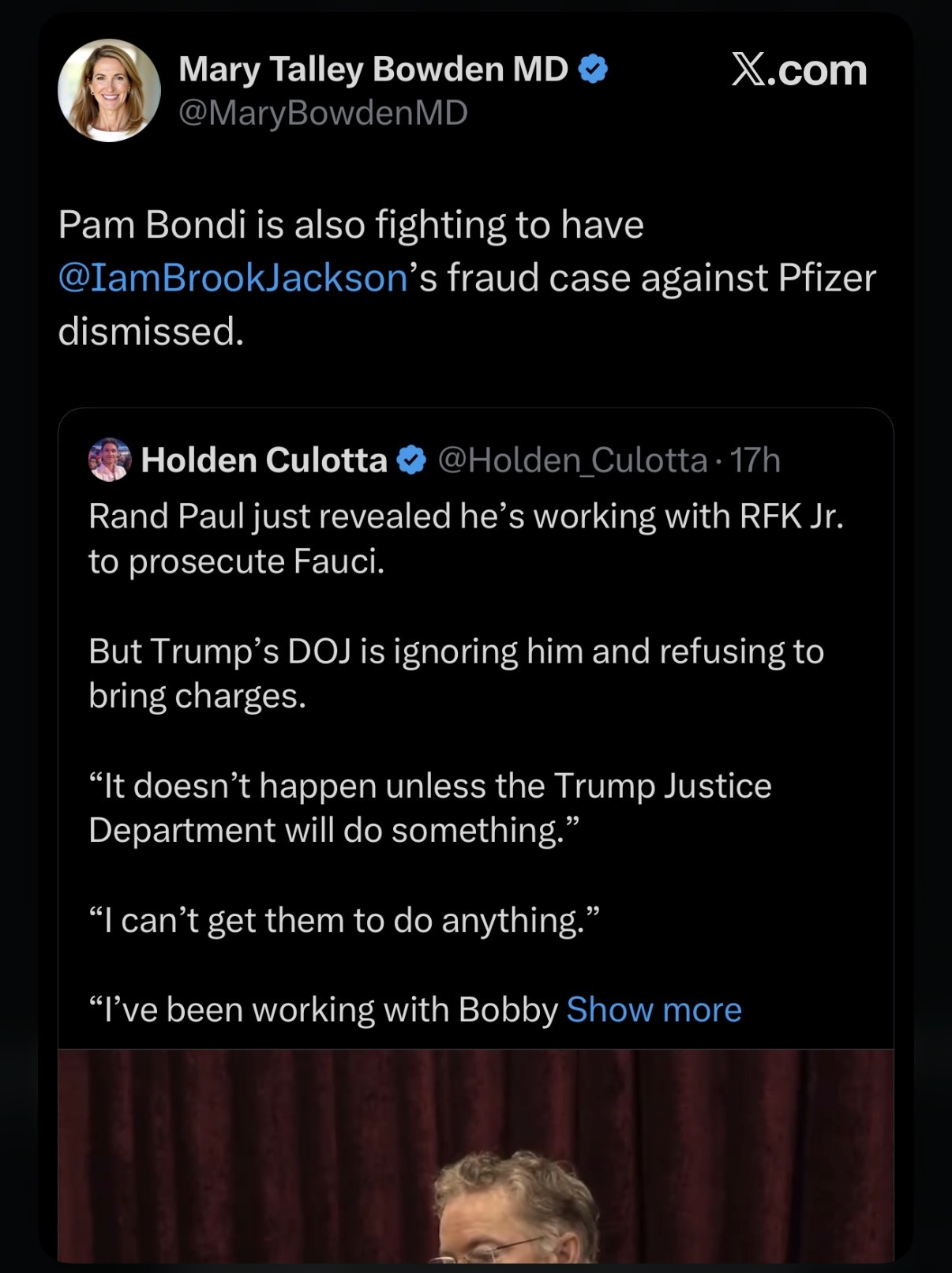Open the @MaryBowdenMD handle

point(323,113)
